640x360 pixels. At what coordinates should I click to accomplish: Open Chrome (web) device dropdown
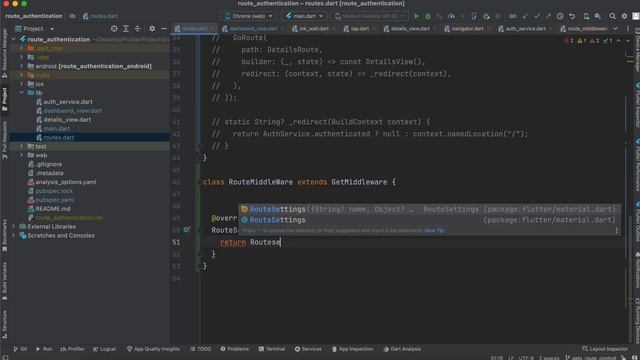pyautogui.click(x=249, y=16)
